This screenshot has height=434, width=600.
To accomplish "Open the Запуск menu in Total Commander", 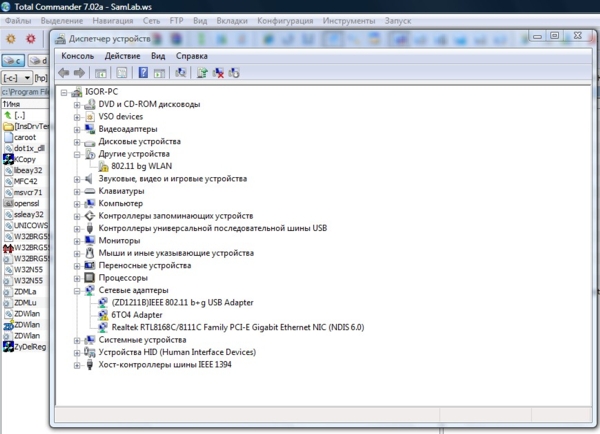I will 398,21.
